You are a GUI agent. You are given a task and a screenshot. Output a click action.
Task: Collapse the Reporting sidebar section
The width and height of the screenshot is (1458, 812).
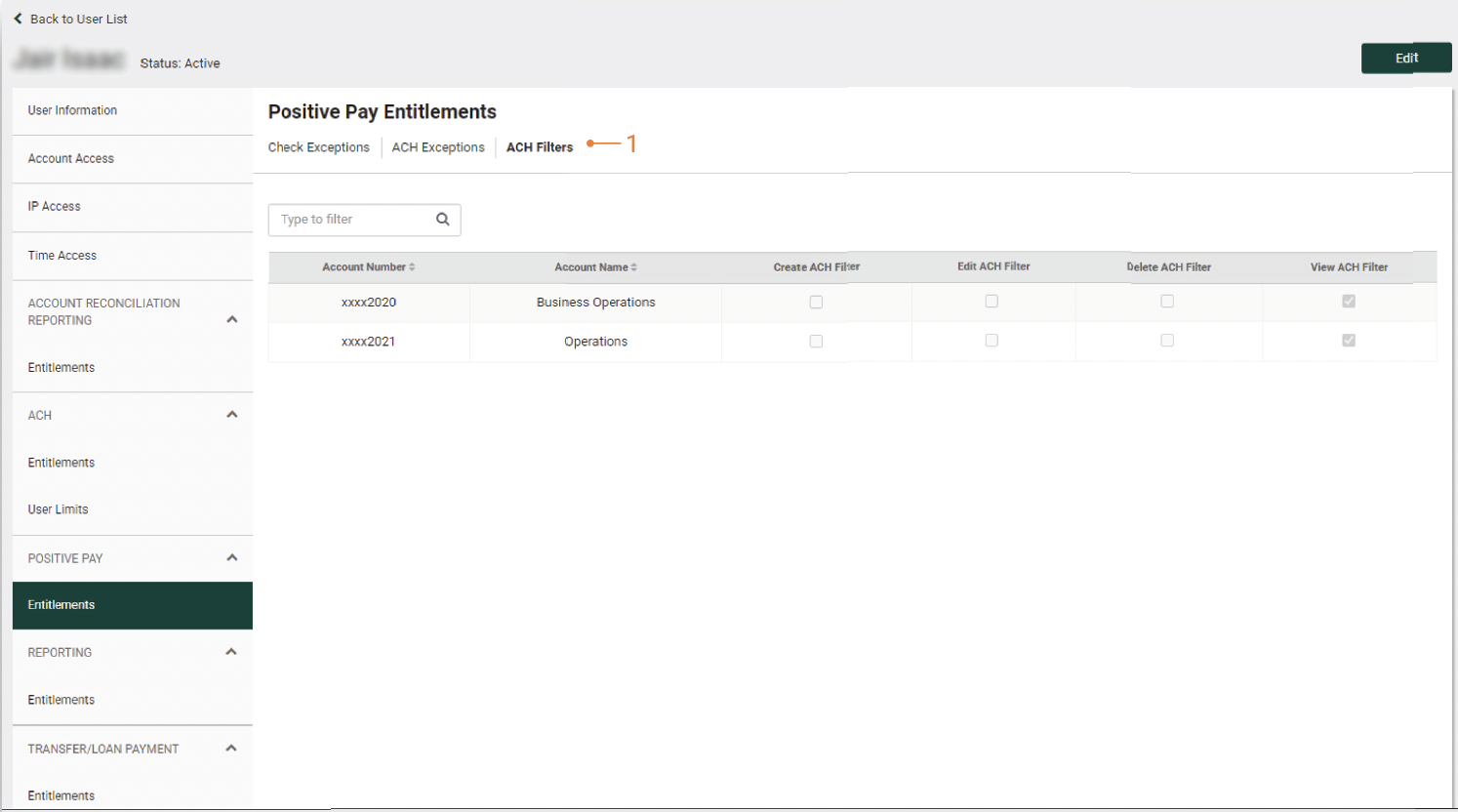click(231, 652)
